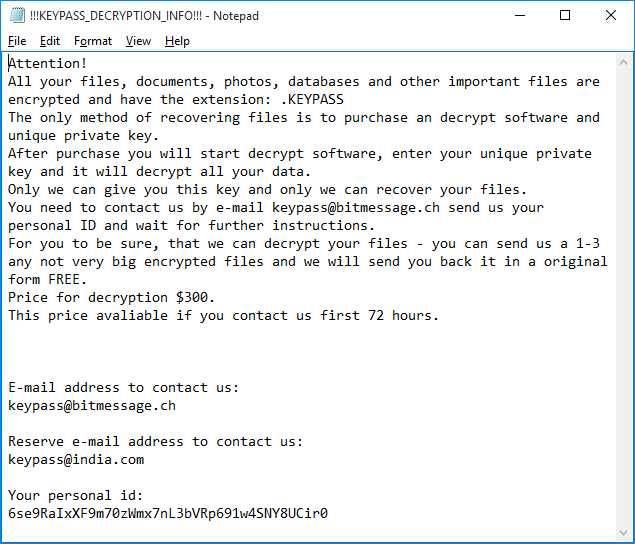
Task: Click the keypass@india.com reserve address
Action: 76,460
